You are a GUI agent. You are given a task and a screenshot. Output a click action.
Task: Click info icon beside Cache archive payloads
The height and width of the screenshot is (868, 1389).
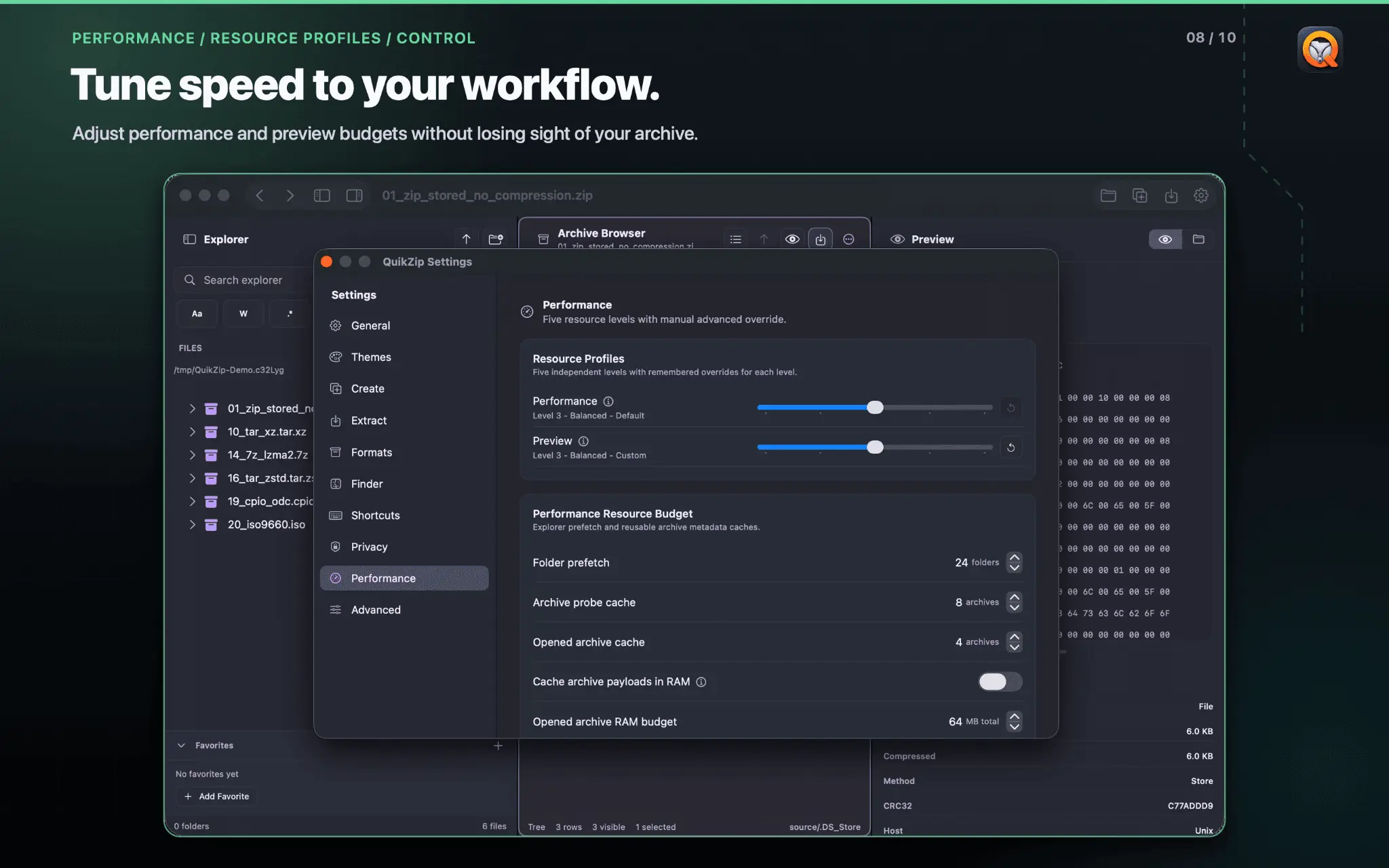[701, 682]
